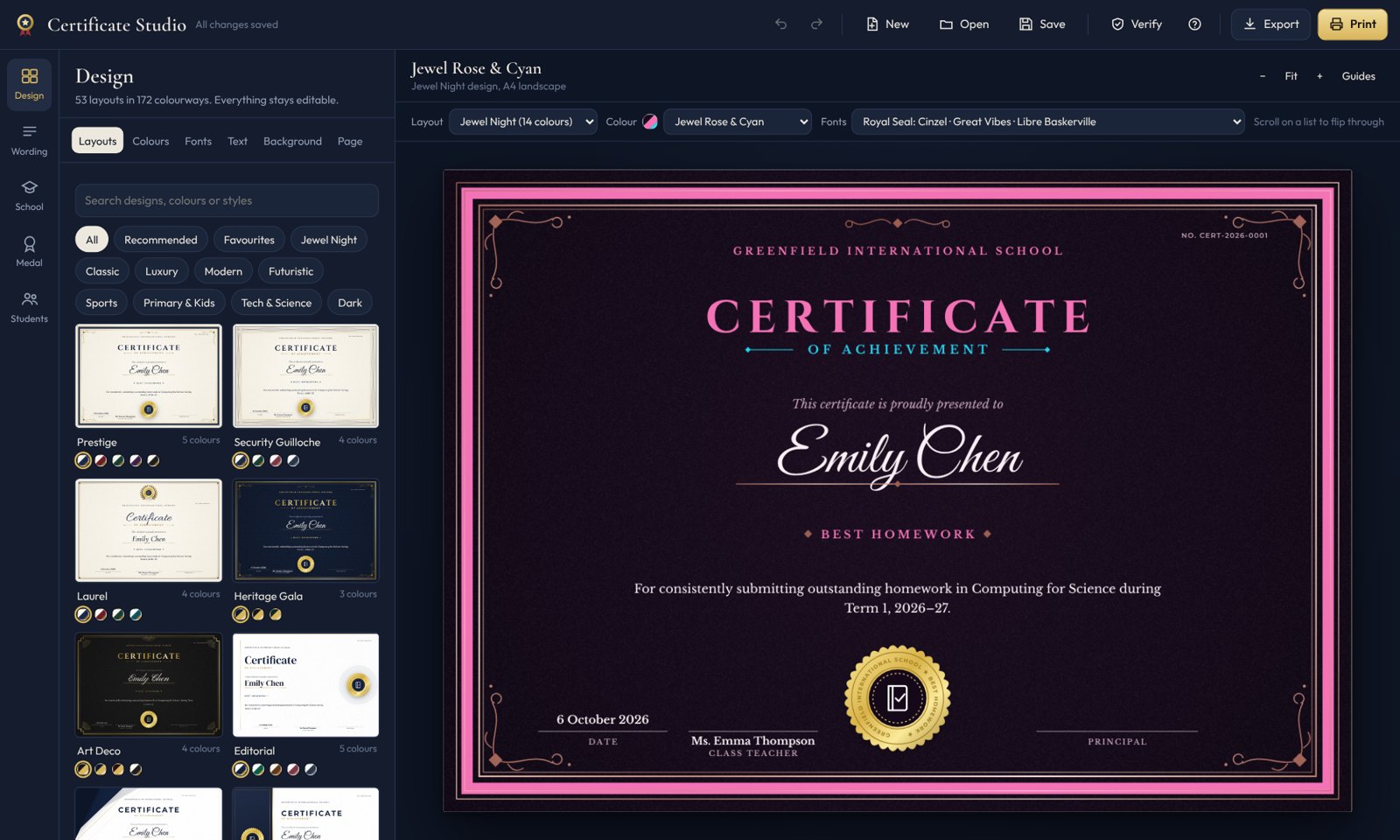
Task: Open the Colour dropdown Jewel Rose & Cyan
Action: [738, 122]
